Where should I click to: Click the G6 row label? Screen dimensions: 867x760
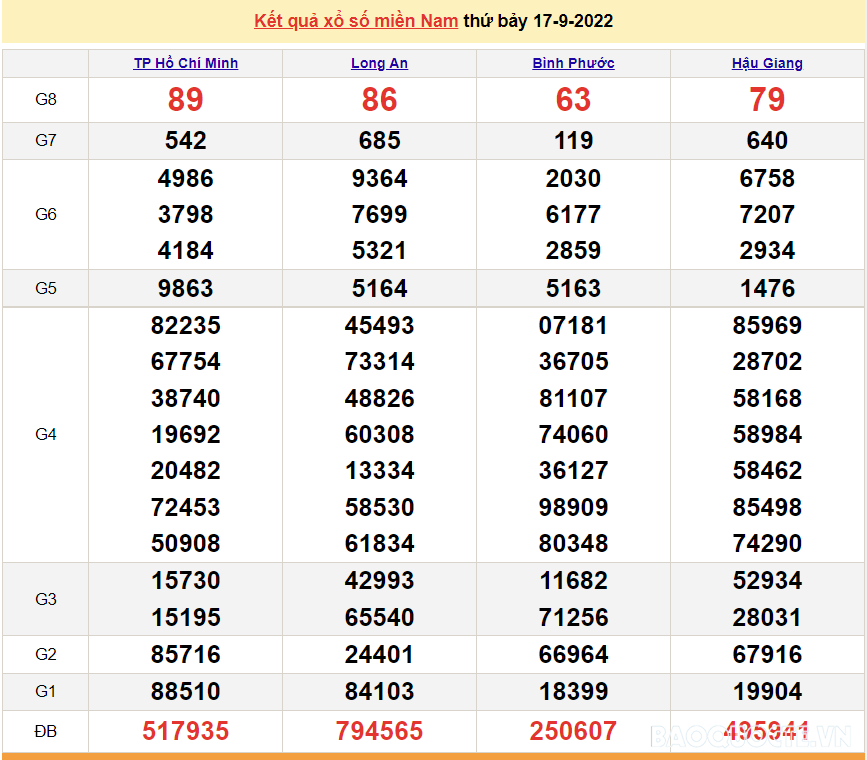[x=46, y=214]
